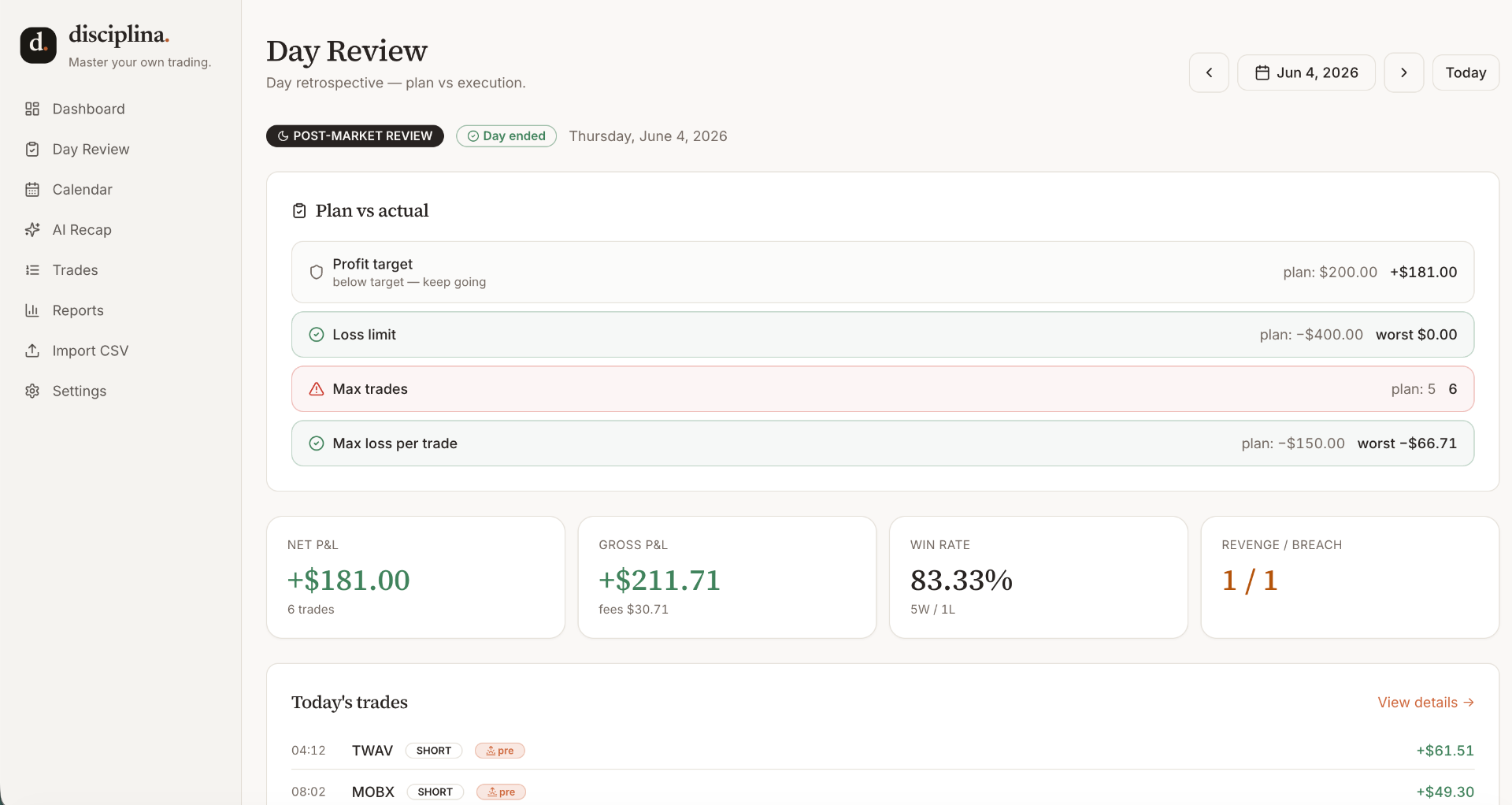
Task: Click the Loss limit row
Action: click(883, 334)
